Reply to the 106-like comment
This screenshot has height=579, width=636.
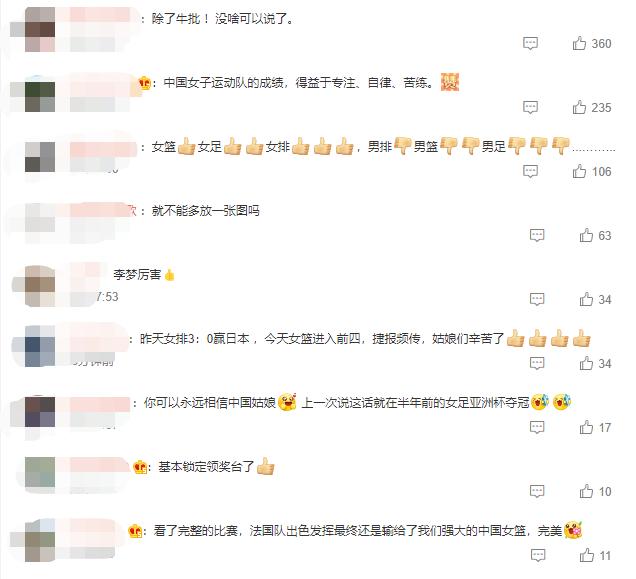point(530,171)
